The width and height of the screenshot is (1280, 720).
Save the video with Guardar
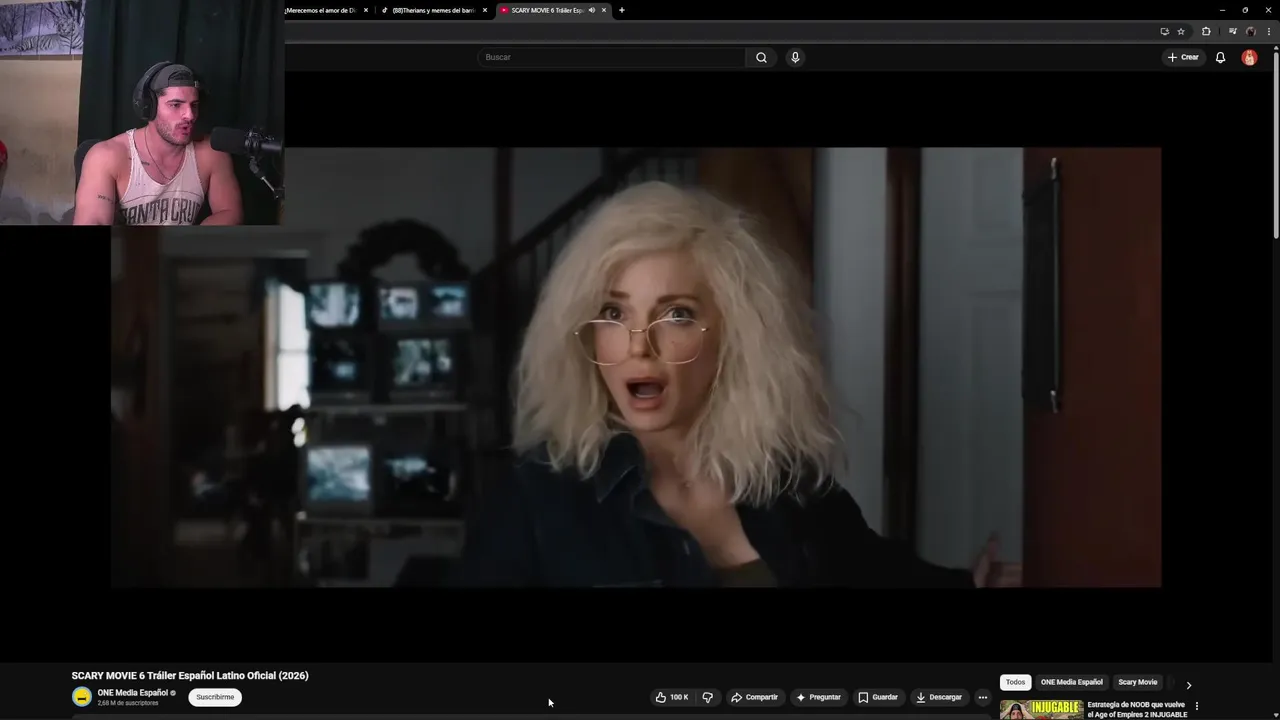(x=878, y=697)
